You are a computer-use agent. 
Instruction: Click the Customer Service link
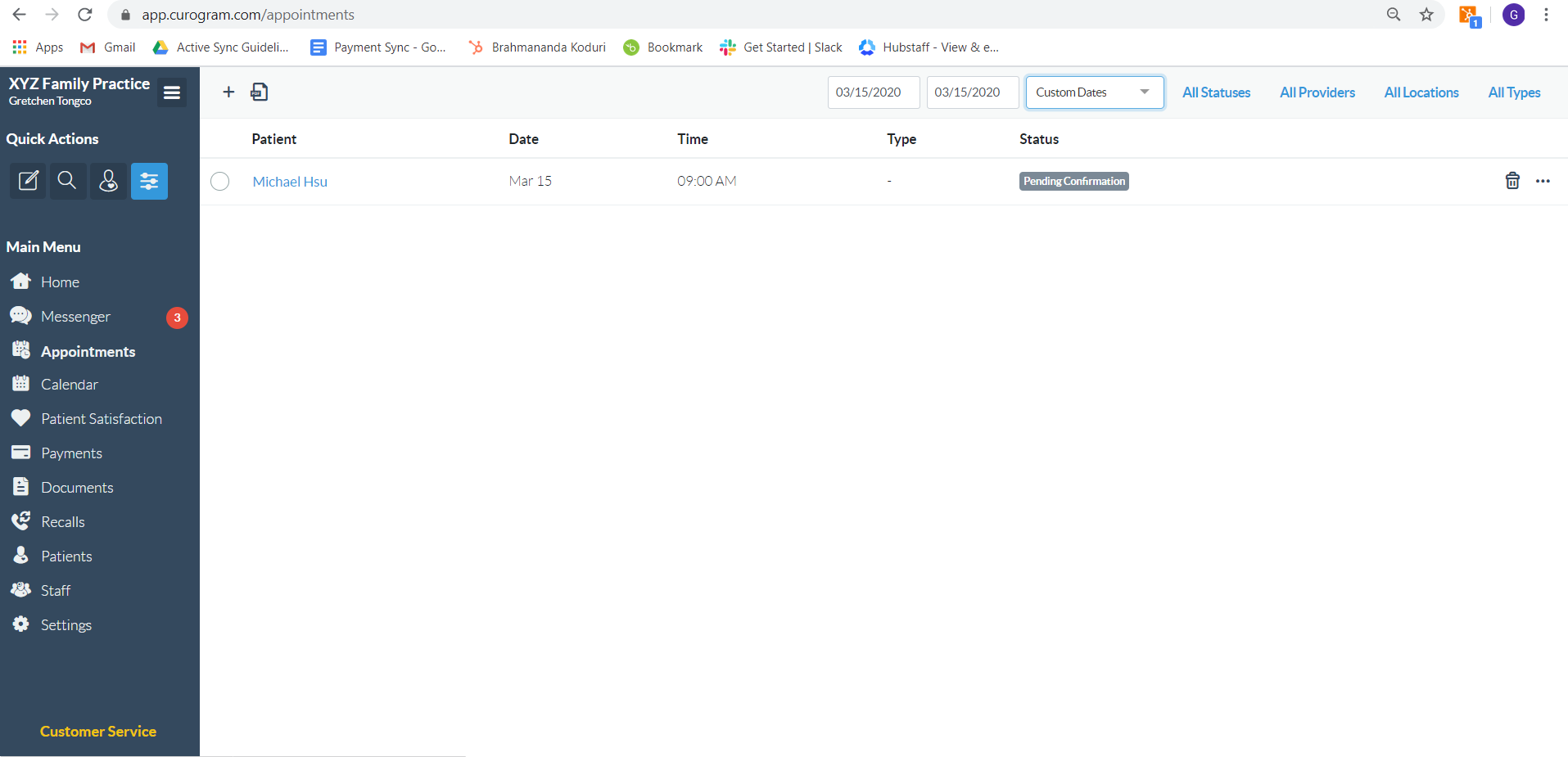(x=98, y=732)
